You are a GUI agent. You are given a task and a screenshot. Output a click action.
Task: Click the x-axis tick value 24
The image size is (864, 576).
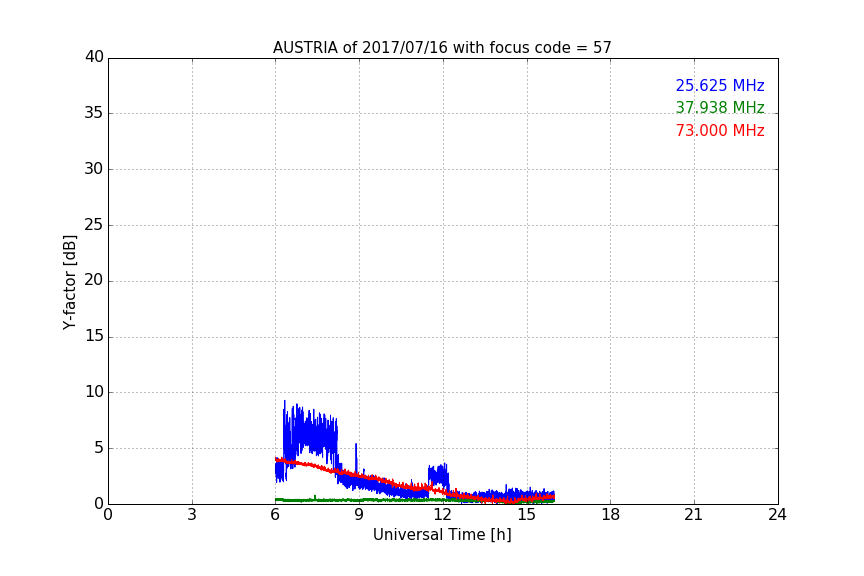[777, 515]
